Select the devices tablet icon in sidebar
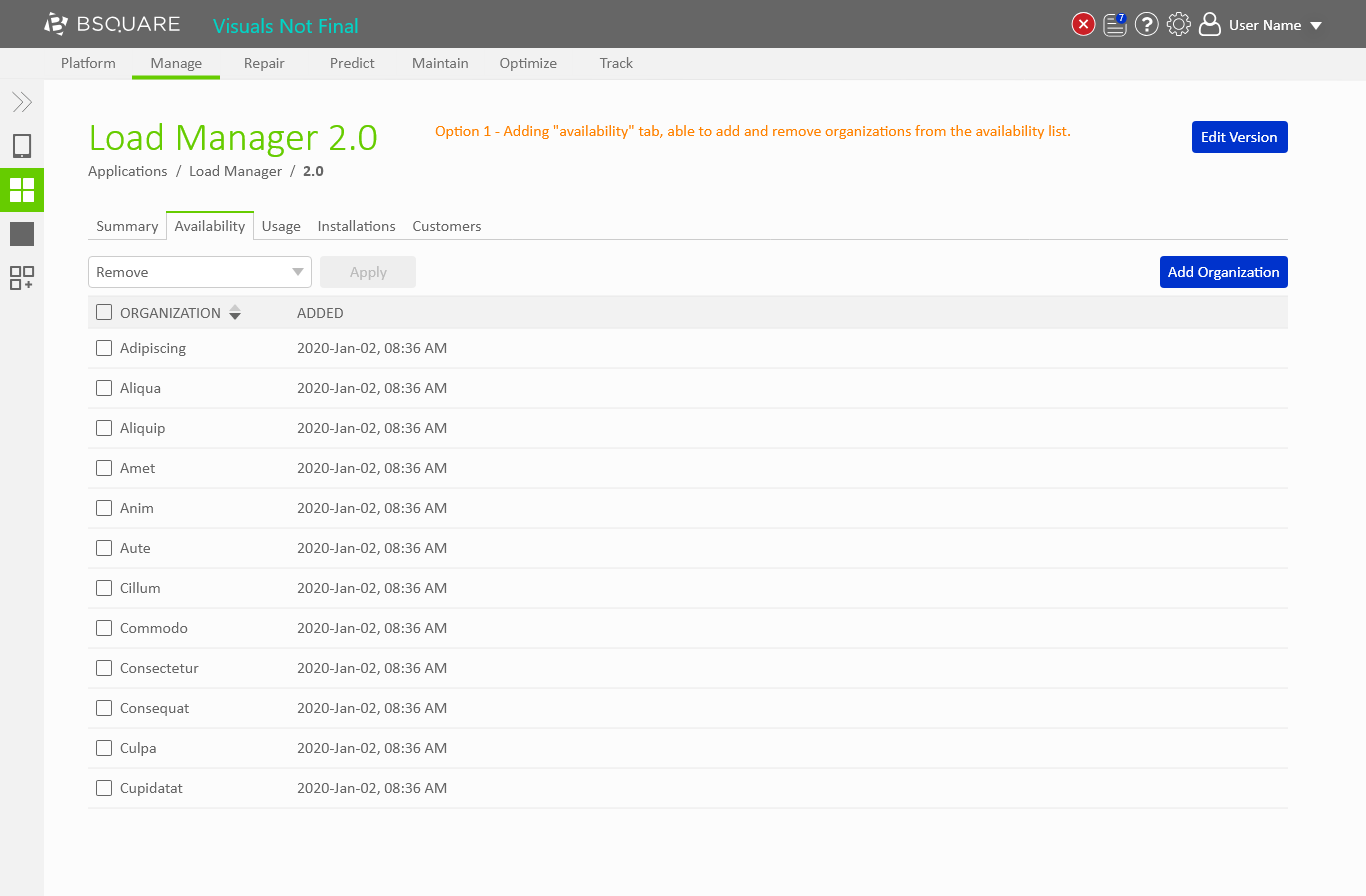The width and height of the screenshot is (1366, 896). click(x=22, y=147)
